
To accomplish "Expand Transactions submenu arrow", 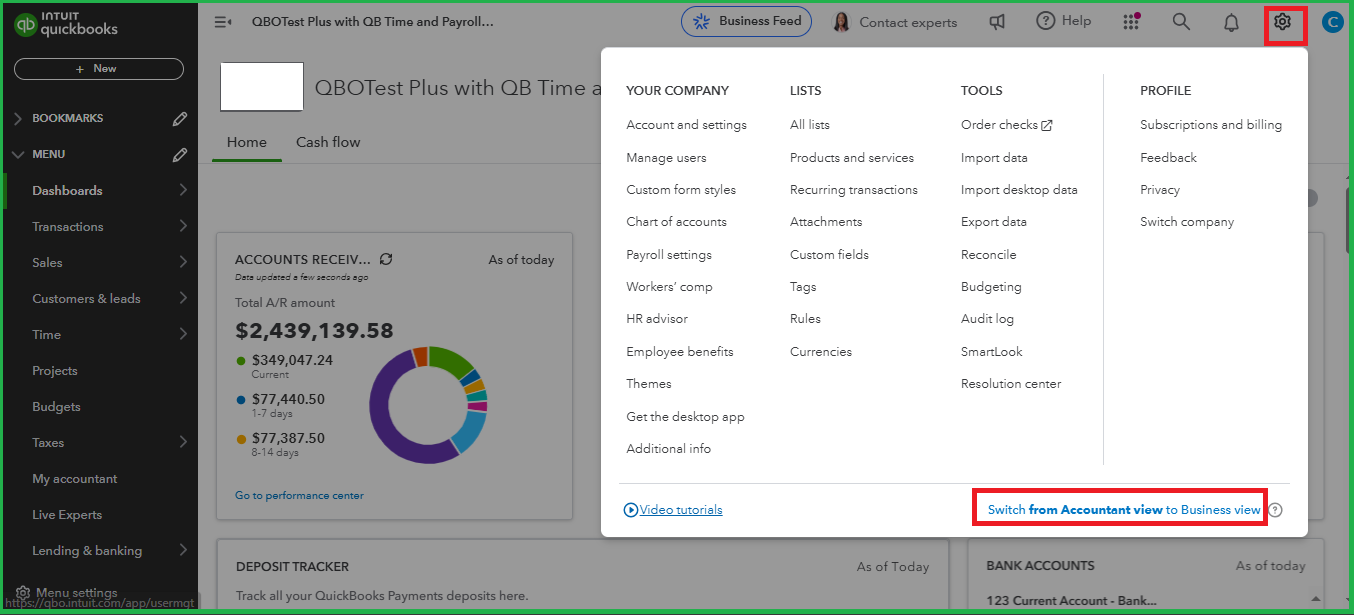I will pos(183,226).
